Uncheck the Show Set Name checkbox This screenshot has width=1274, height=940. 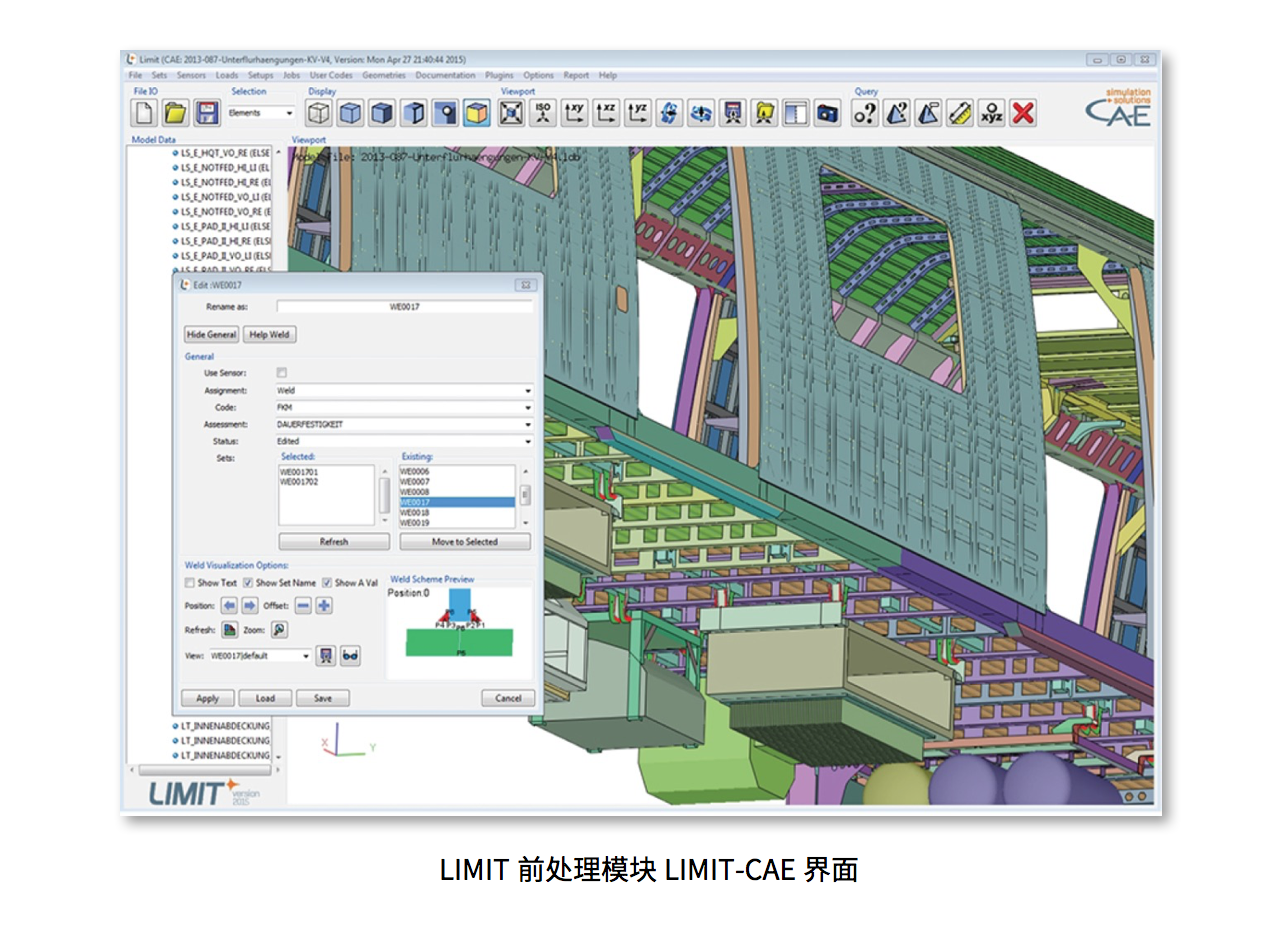tap(249, 582)
